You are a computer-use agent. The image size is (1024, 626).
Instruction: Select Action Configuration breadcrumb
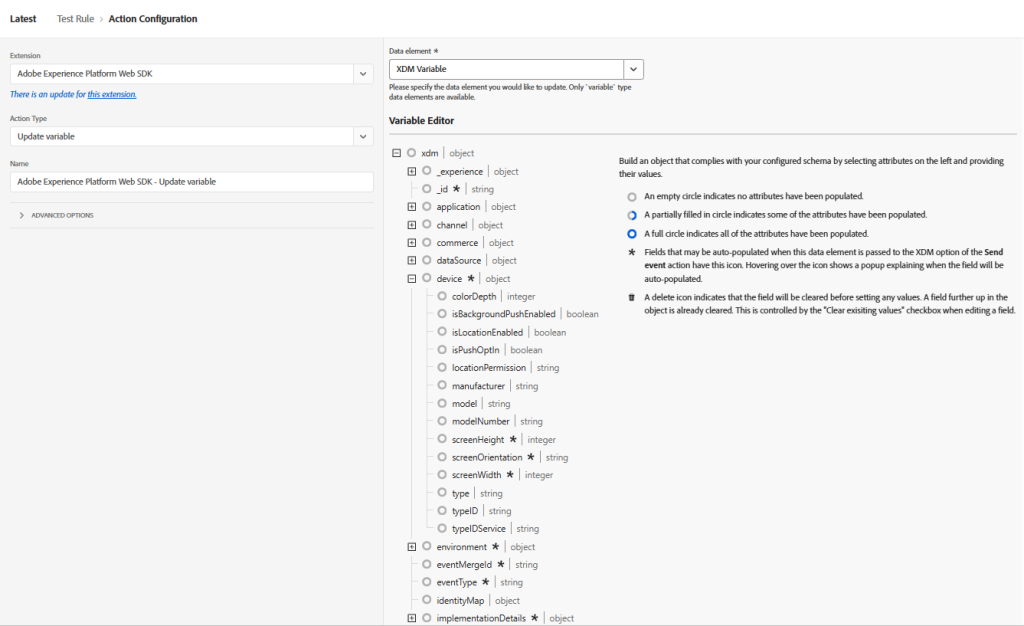tap(153, 19)
